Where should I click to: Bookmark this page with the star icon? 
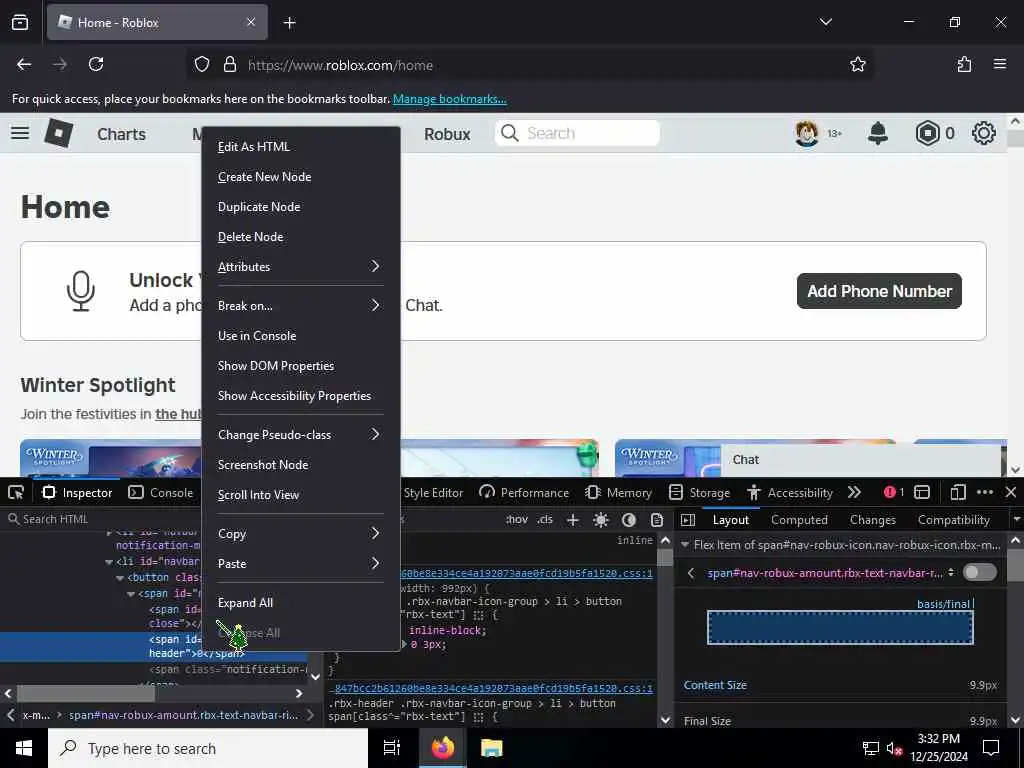tap(857, 65)
